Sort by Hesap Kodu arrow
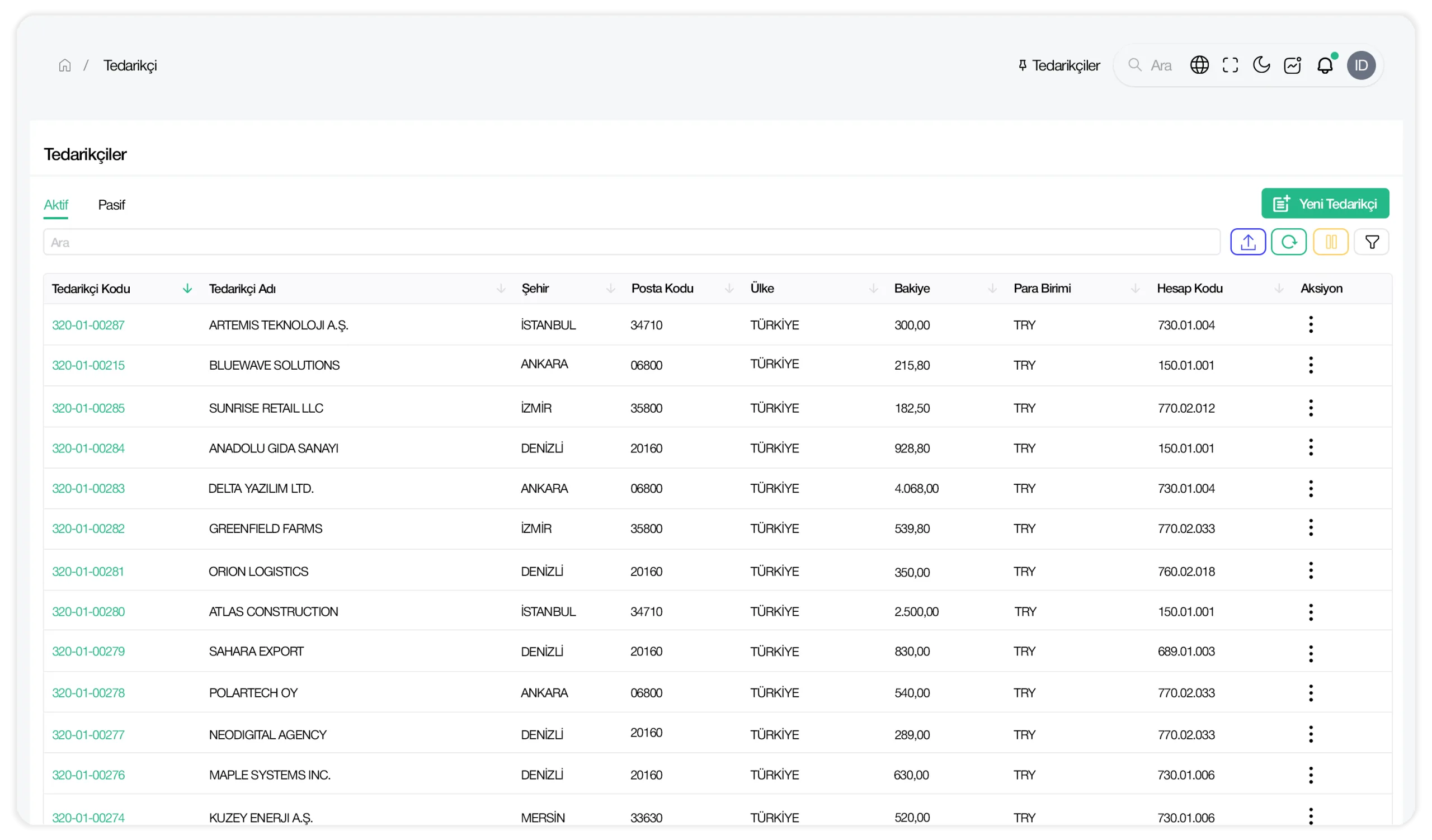This screenshot has width=1432, height=840. (x=1279, y=289)
